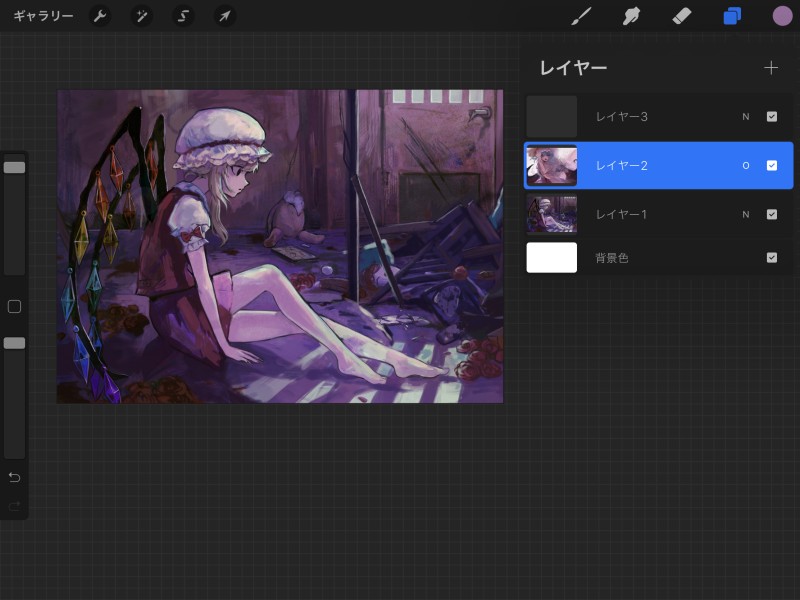The height and width of the screenshot is (600, 800).
Task: Open blend mode O of レイヤー2
Action: click(745, 165)
